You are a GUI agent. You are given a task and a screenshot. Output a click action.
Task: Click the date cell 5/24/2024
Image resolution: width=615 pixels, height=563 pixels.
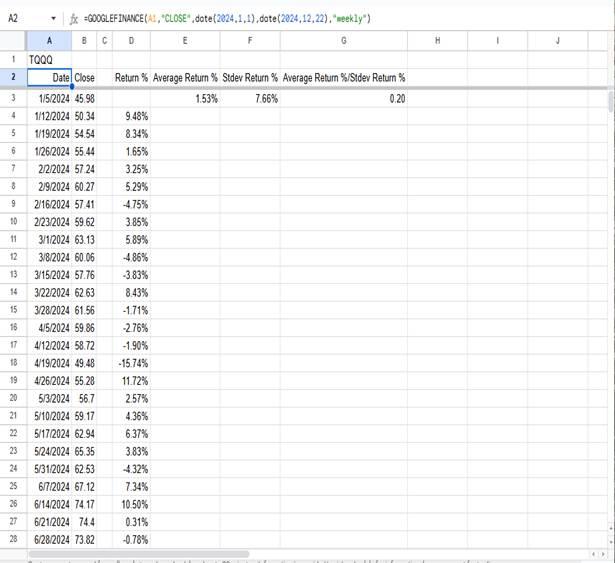pos(49,451)
